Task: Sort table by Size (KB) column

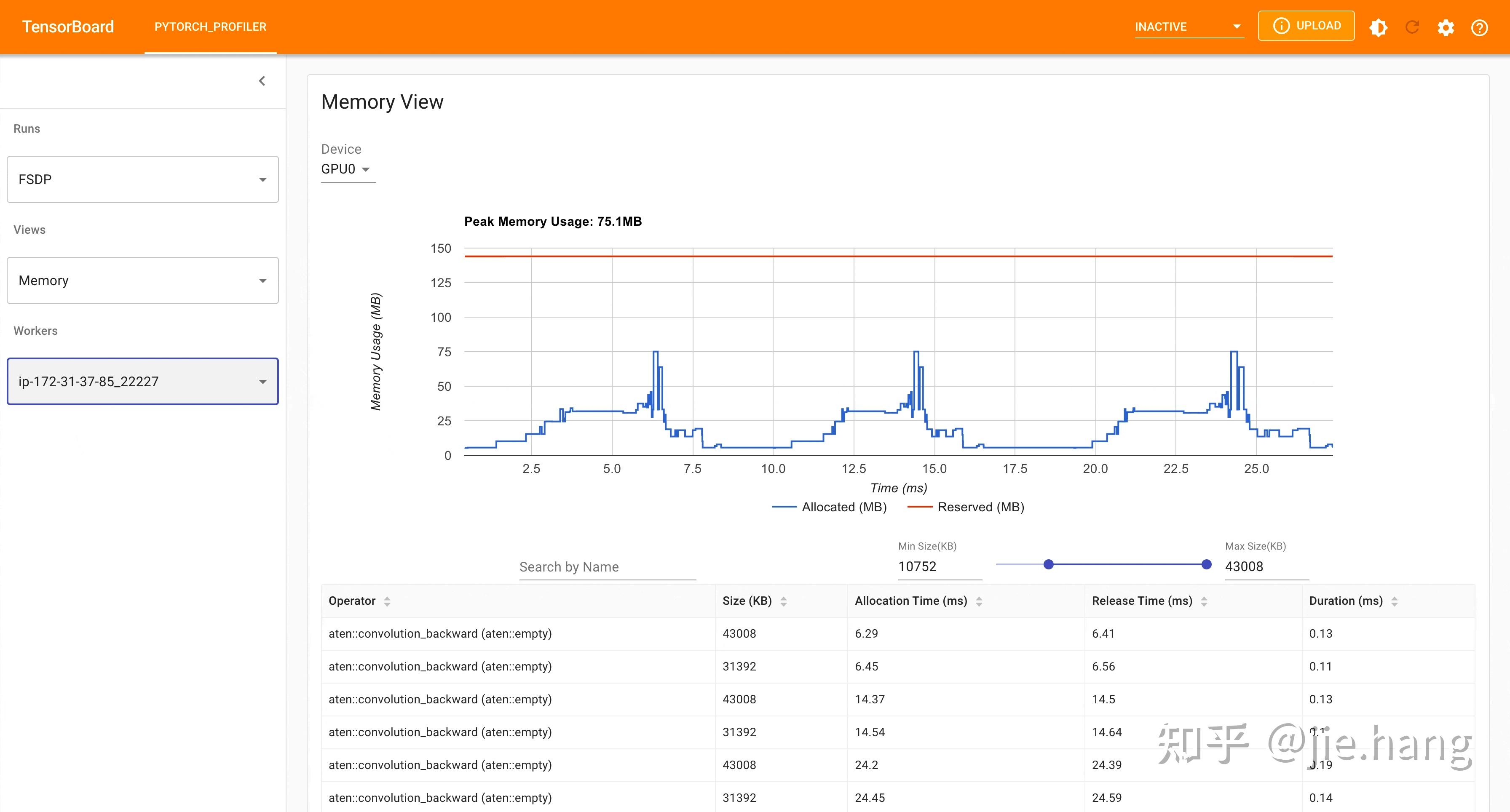Action: [x=784, y=601]
